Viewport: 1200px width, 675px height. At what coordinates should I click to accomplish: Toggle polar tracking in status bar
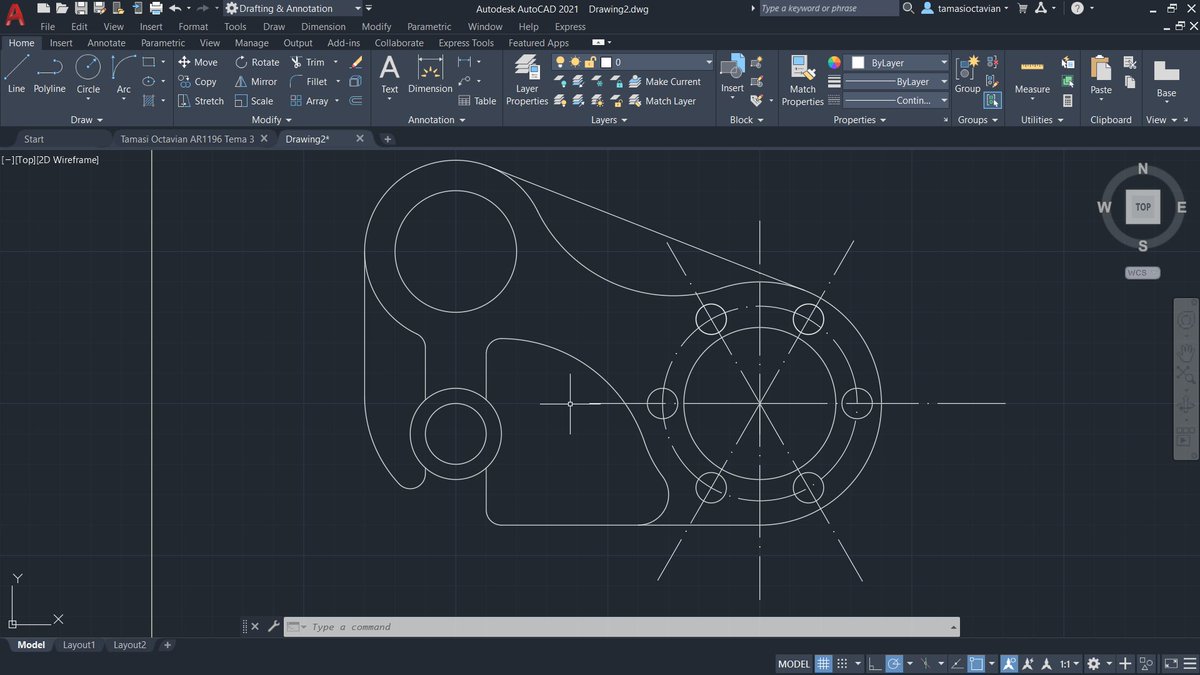coord(894,664)
